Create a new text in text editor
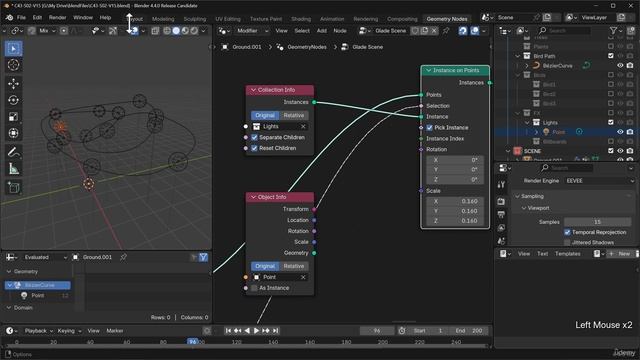The height and width of the screenshot is (360, 640). [x=620, y=254]
